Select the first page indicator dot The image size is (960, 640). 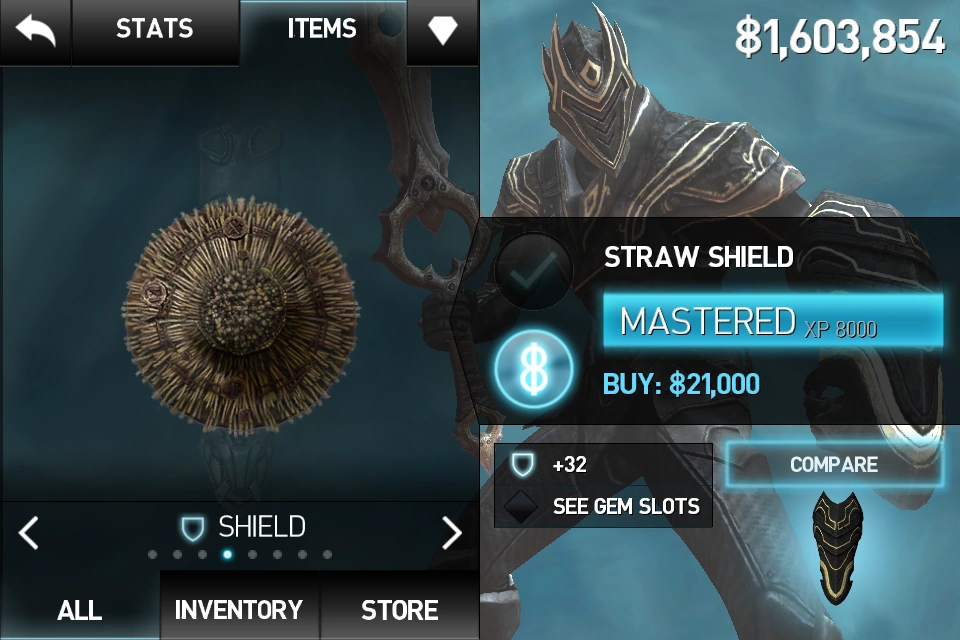pyautogui.click(x=152, y=554)
